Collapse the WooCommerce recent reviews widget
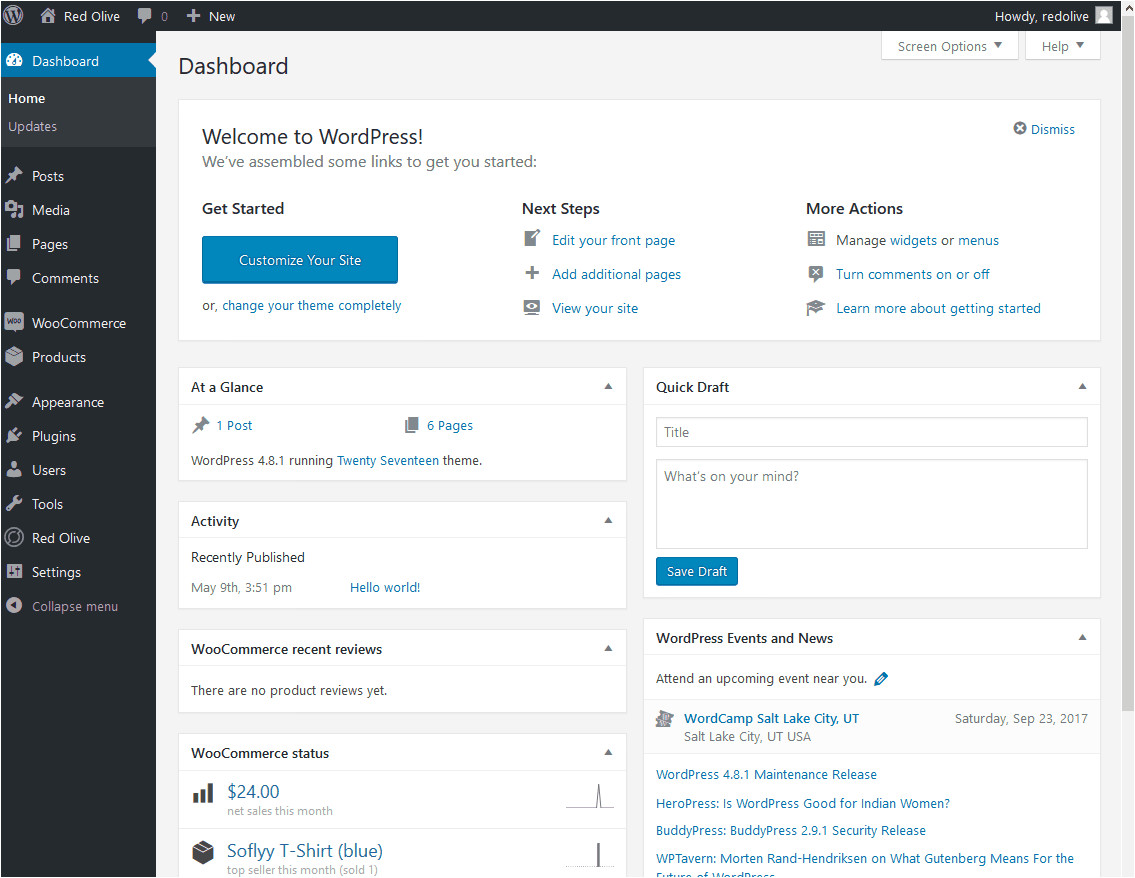Screen dimensions: 1135x878 (609, 649)
